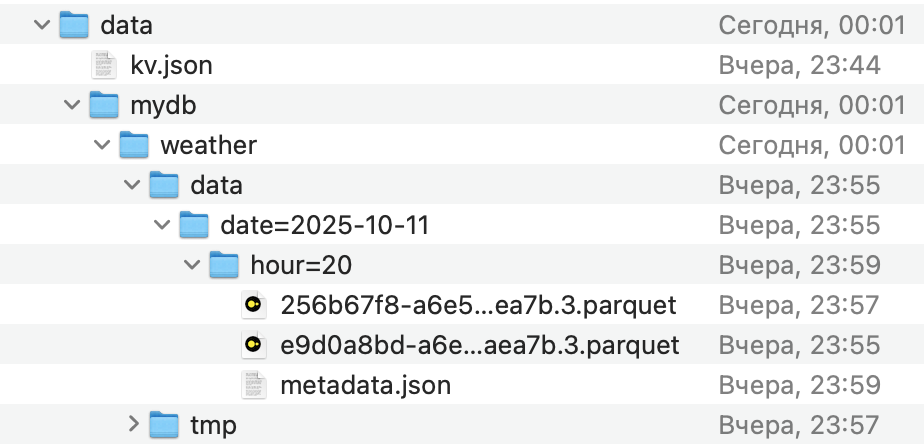Click the kv.json file icon
The image size is (924, 444).
pyautogui.click(x=104, y=65)
